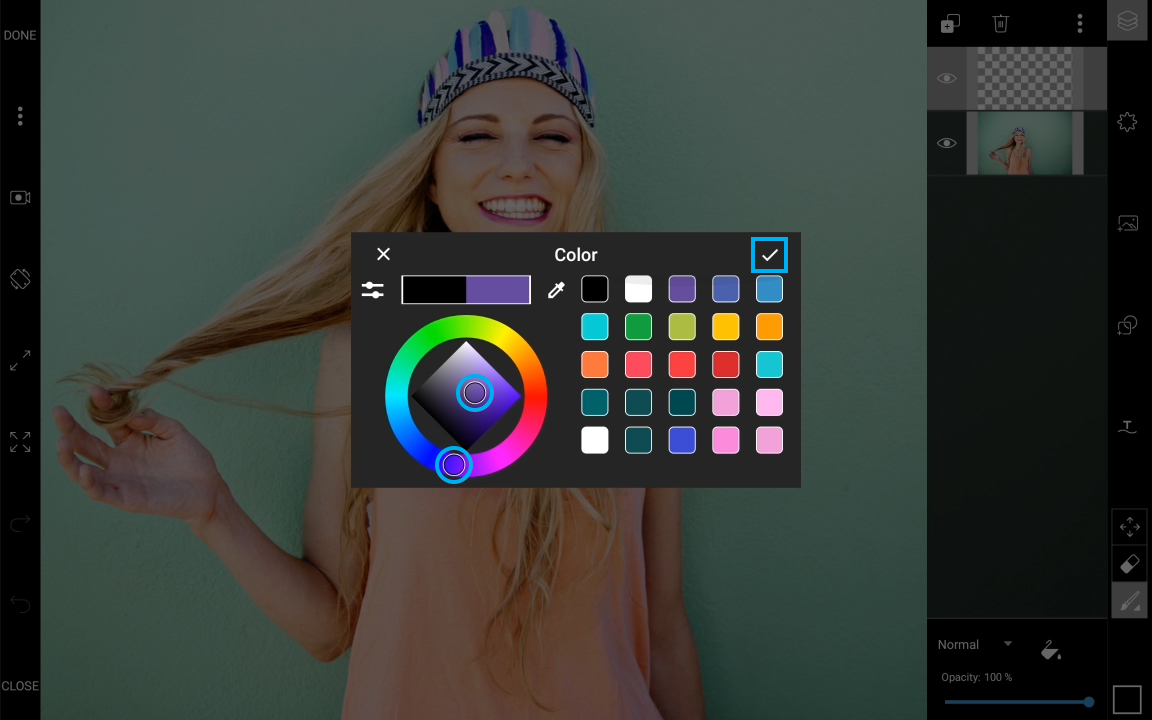Image resolution: width=1152 pixels, height=720 pixels.
Task: Click DONE at top left
Action: [20, 34]
